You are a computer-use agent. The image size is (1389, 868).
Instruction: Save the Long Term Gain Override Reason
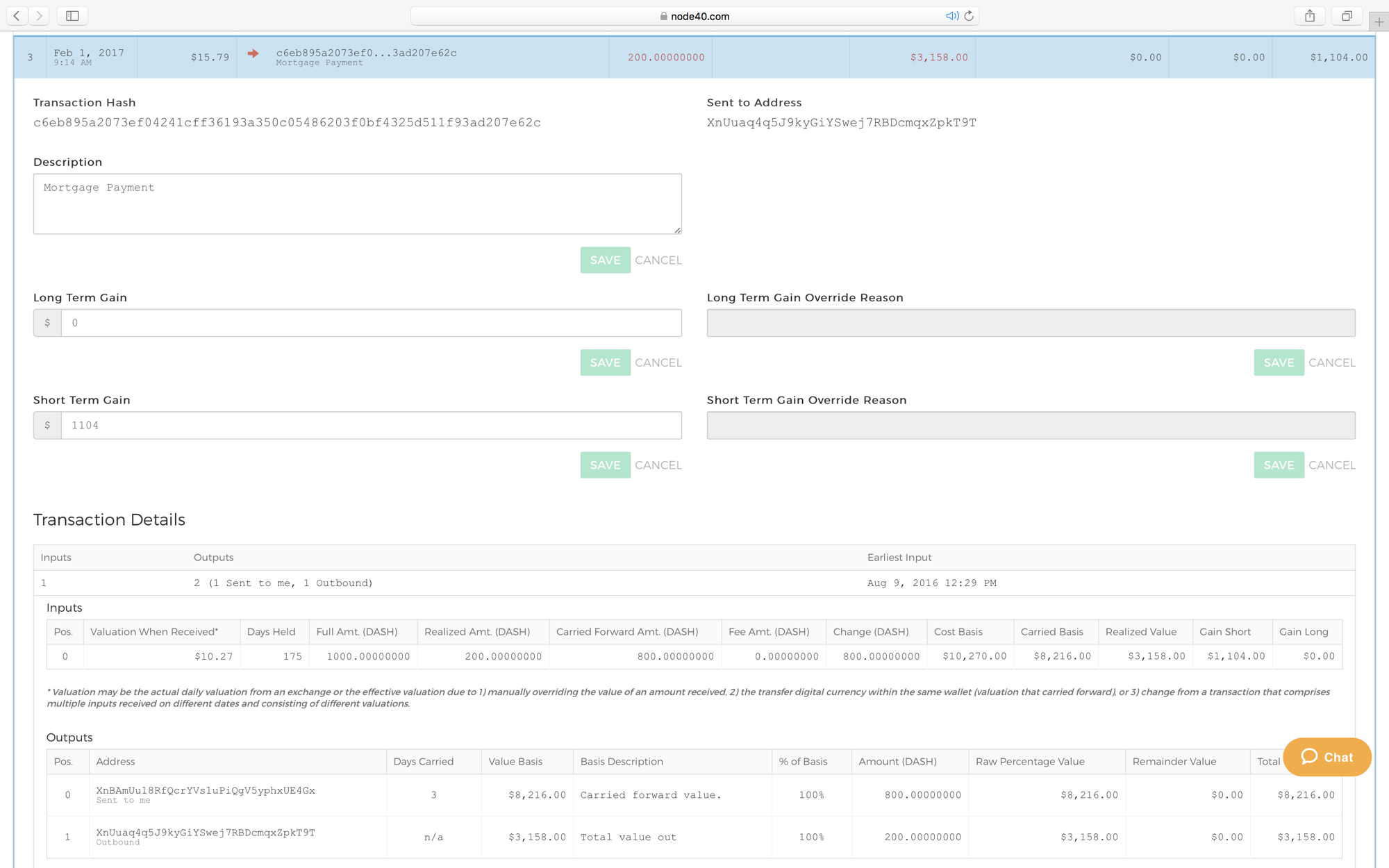(x=1279, y=362)
